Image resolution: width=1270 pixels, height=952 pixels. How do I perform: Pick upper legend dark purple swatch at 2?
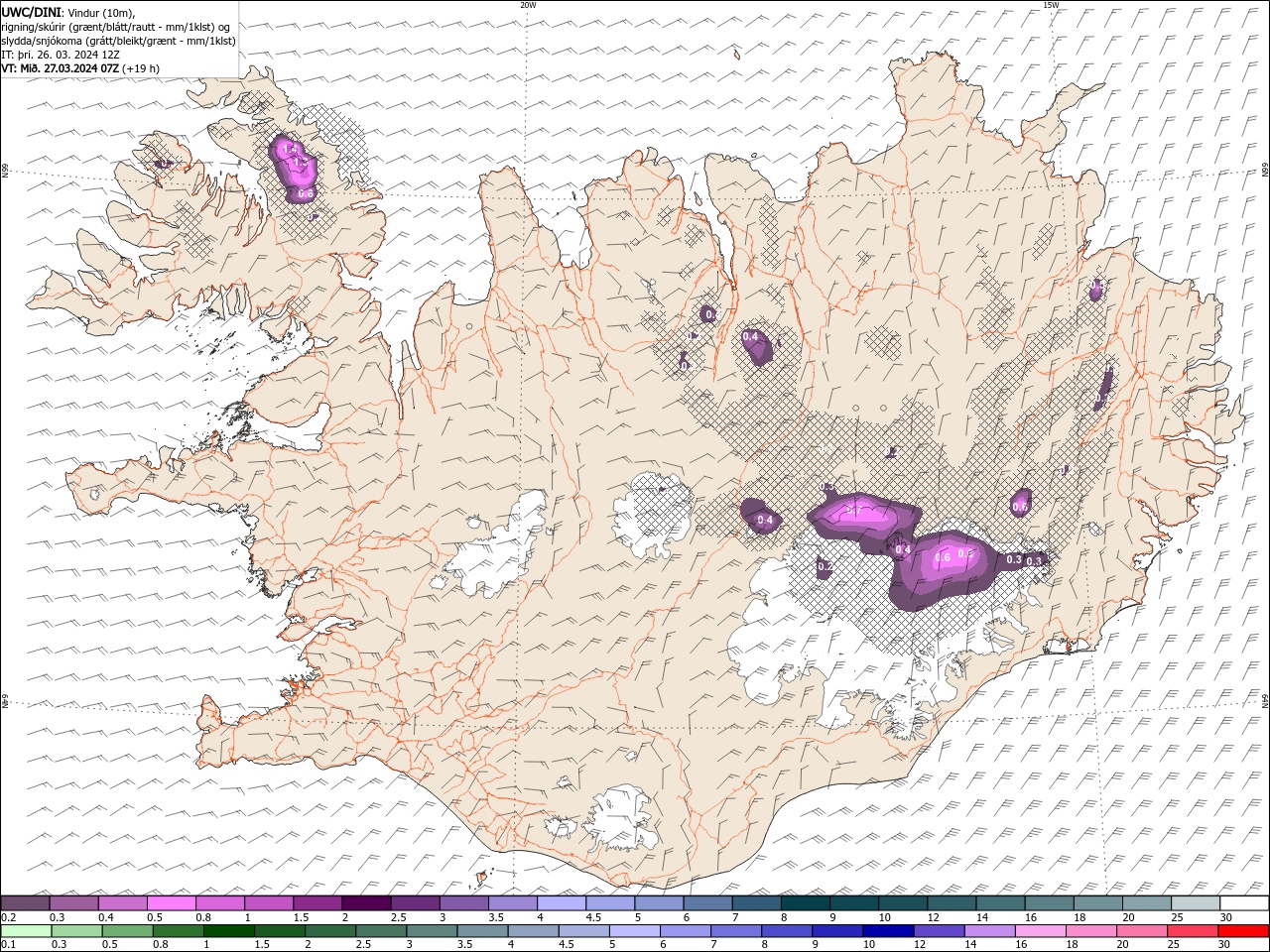(x=366, y=902)
